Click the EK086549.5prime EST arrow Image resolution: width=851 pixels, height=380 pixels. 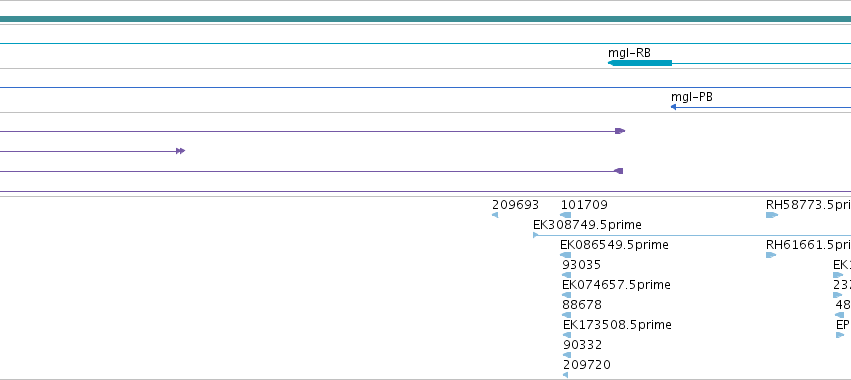coord(566,255)
